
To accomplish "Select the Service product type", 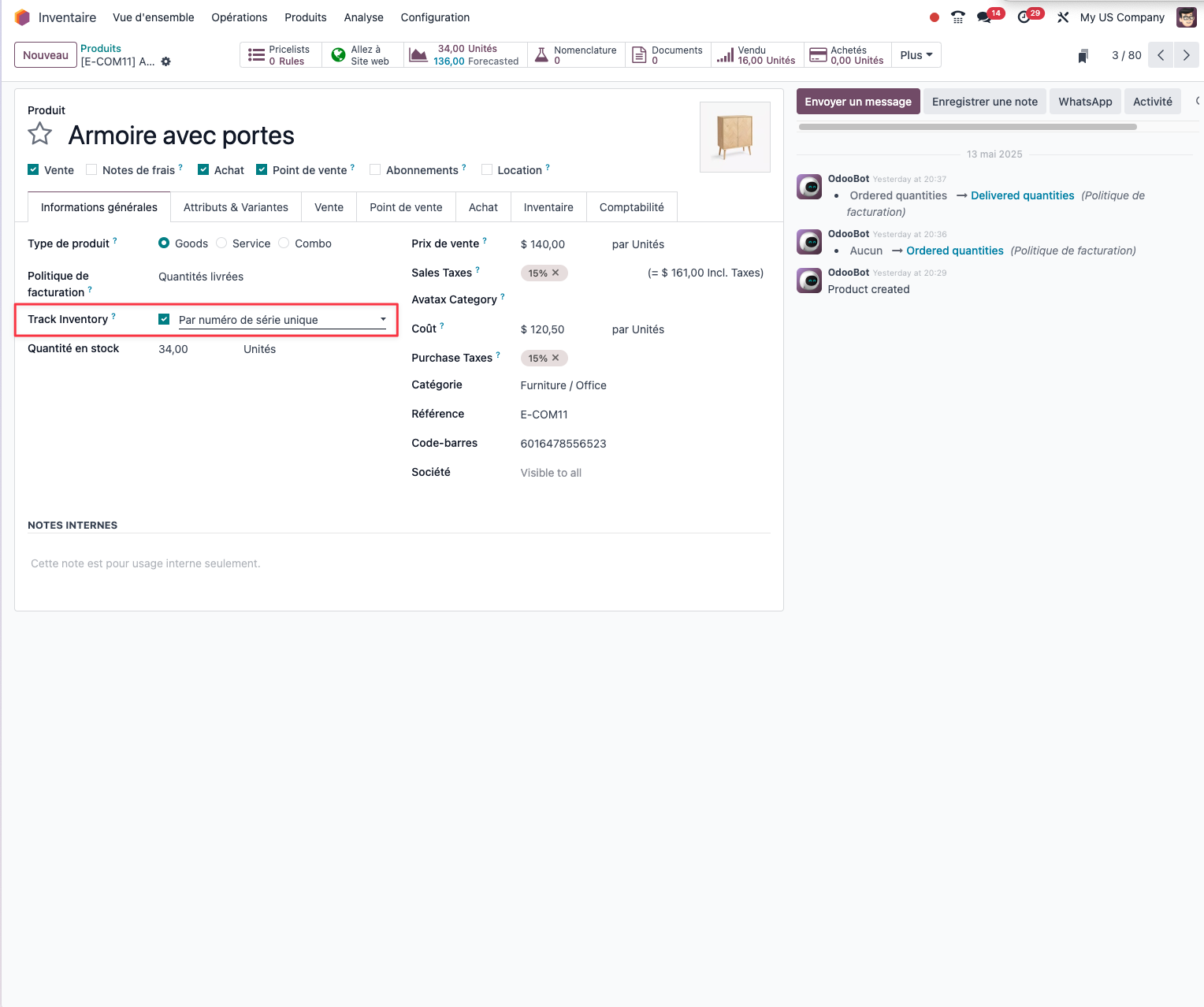I will [221, 243].
